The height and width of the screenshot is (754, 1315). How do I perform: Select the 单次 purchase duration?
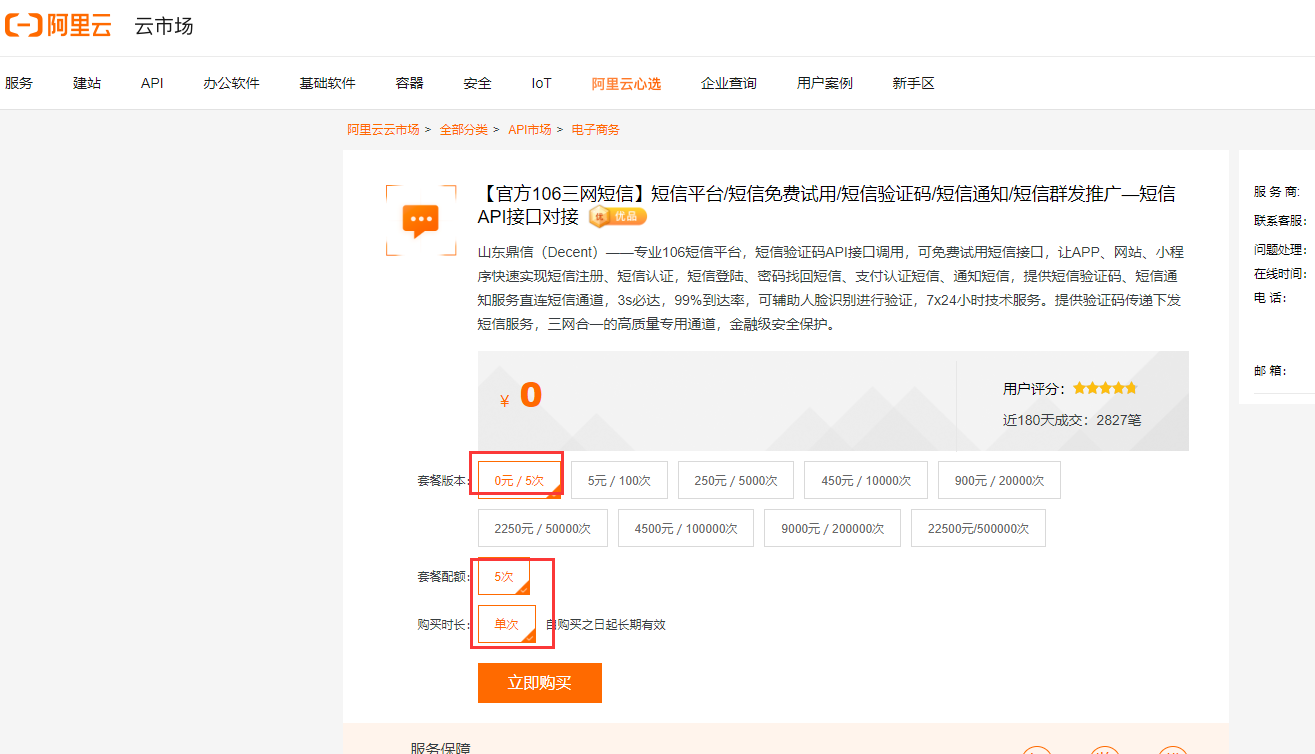(507, 624)
